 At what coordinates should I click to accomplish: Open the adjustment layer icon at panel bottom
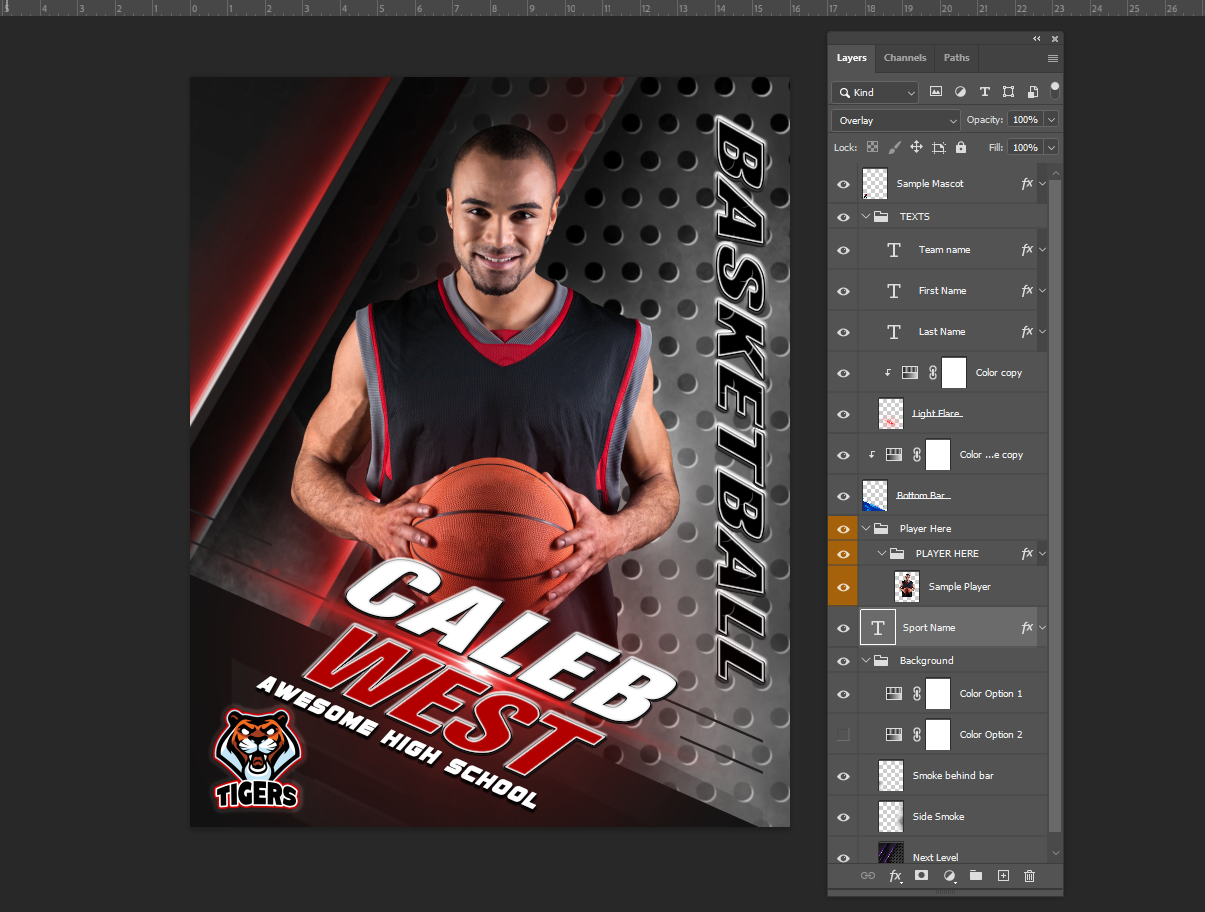pyautogui.click(x=948, y=876)
